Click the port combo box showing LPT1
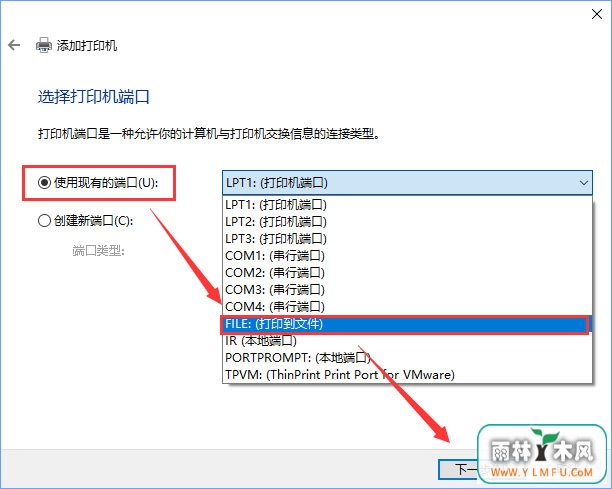 tap(407, 183)
